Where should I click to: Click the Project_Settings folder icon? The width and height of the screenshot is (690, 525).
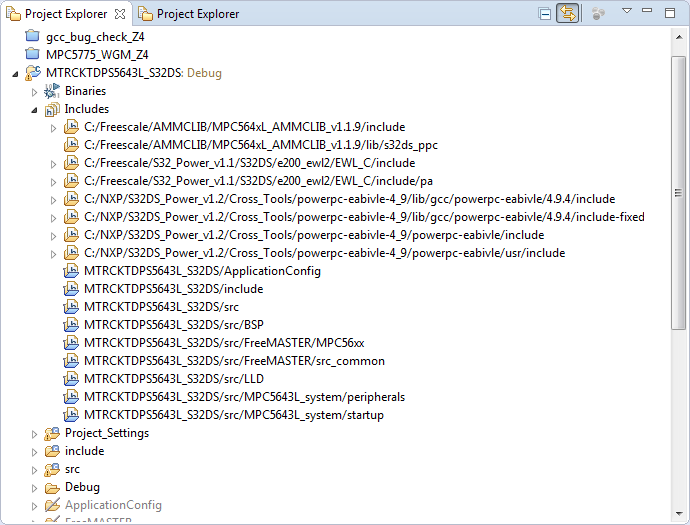click(x=52, y=433)
